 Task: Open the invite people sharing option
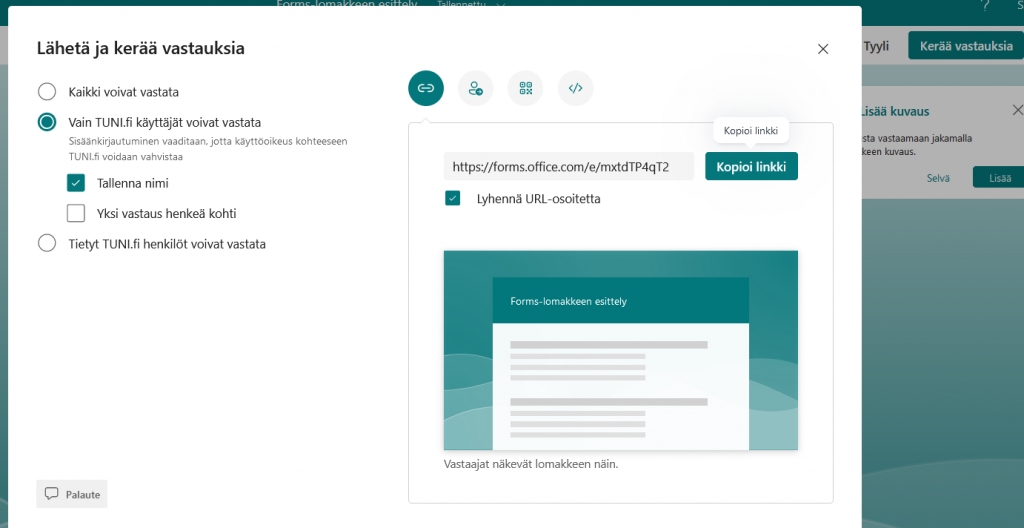(476, 88)
